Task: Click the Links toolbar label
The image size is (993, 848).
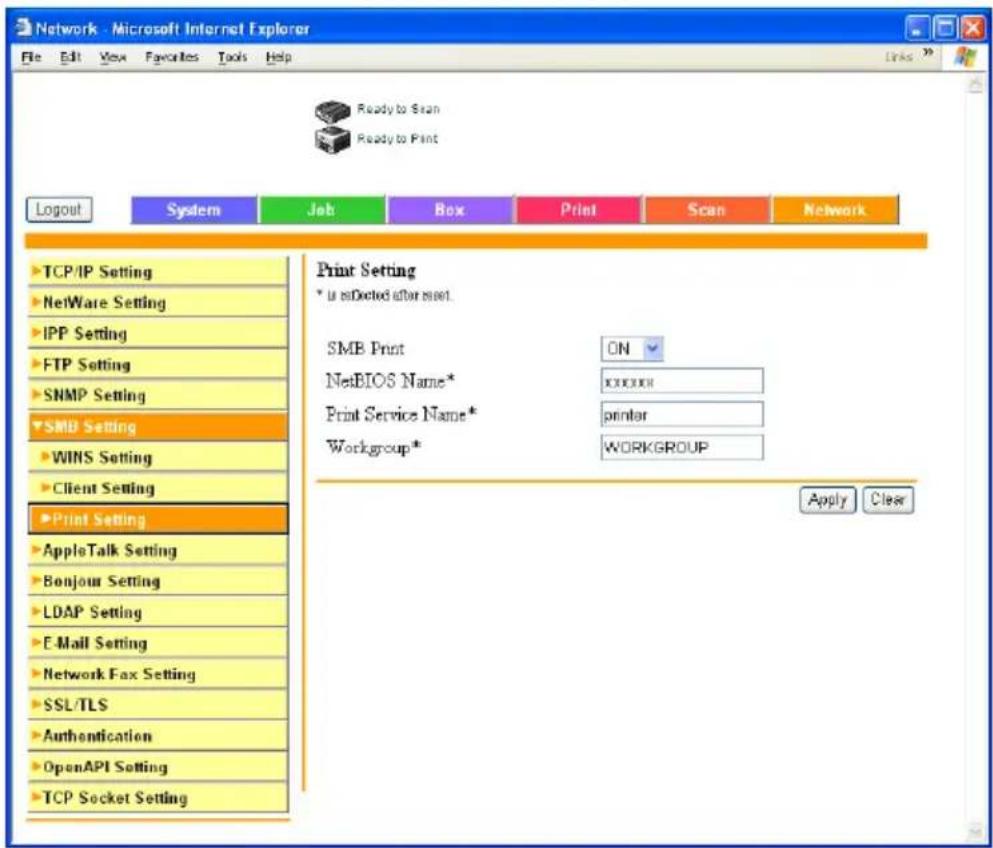Action: click(x=899, y=57)
